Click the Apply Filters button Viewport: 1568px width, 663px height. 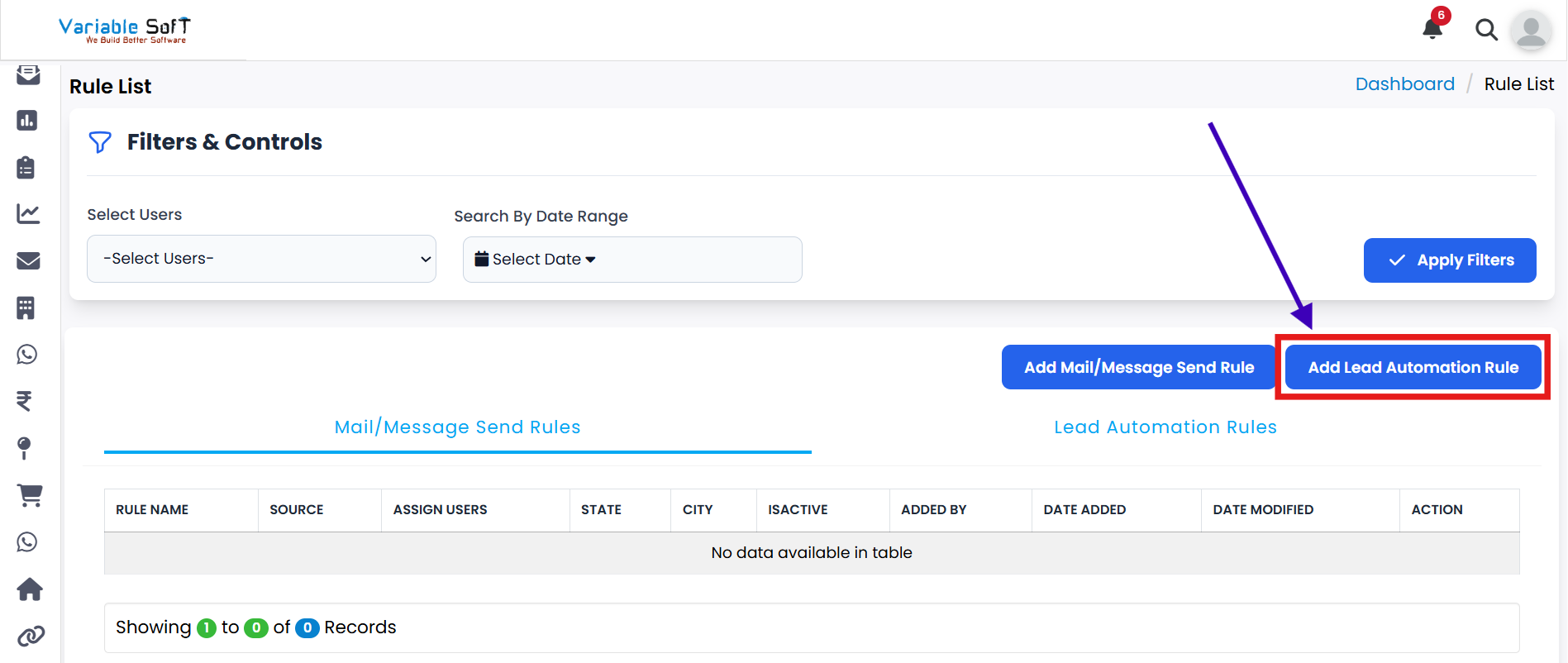tap(1450, 260)
